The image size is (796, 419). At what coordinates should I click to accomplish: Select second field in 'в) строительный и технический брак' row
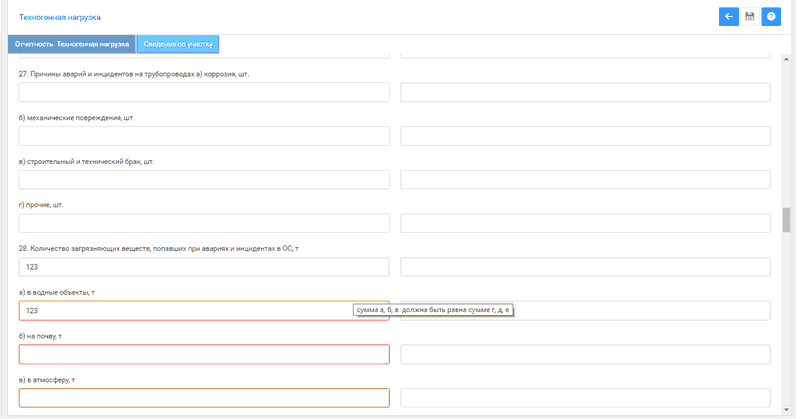coord(585,180)
